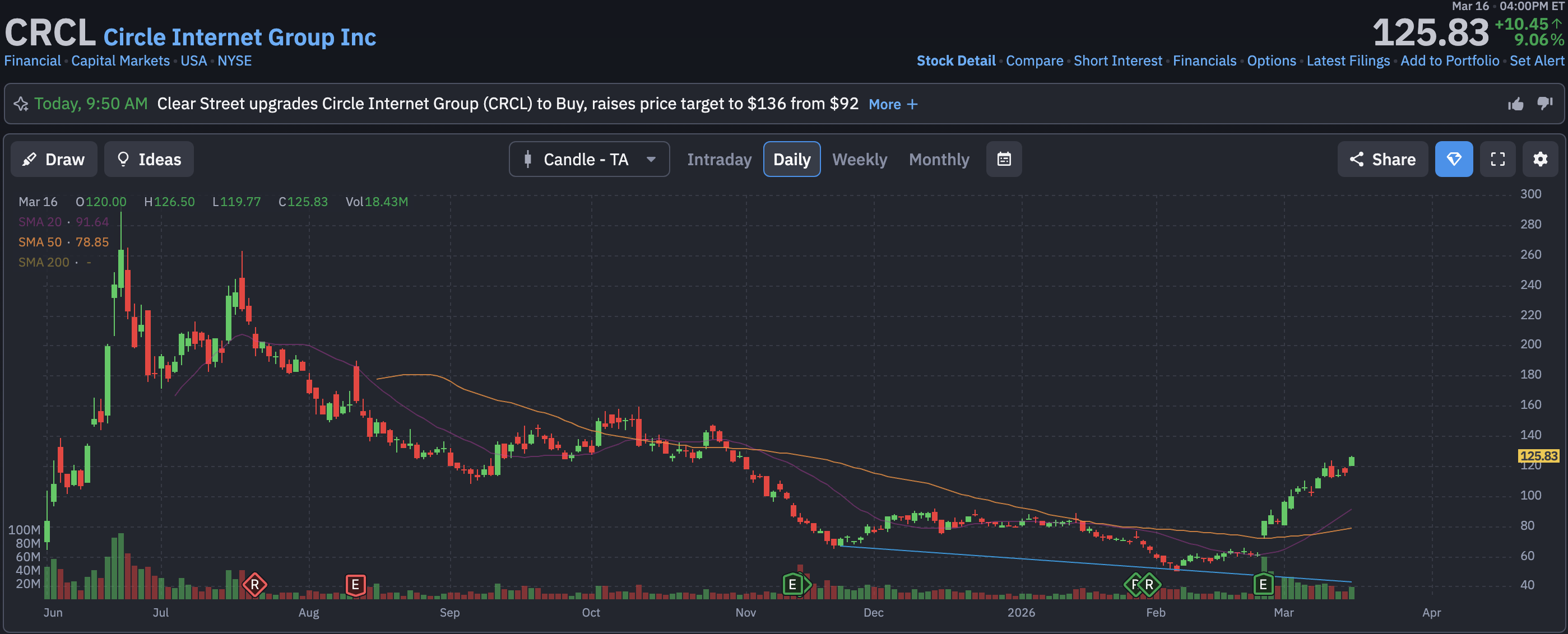1568x634 pixels.
Task: Enter fullscreen chart mode
Action: 1497,160
